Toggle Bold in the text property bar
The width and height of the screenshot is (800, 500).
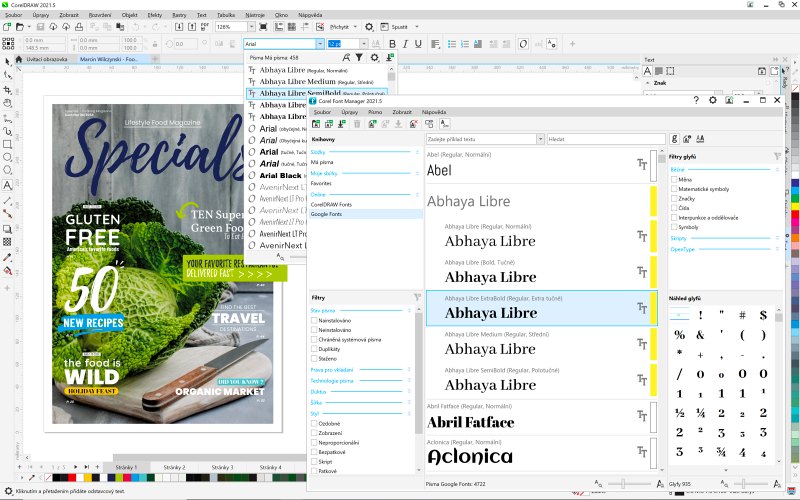point(392,44)
